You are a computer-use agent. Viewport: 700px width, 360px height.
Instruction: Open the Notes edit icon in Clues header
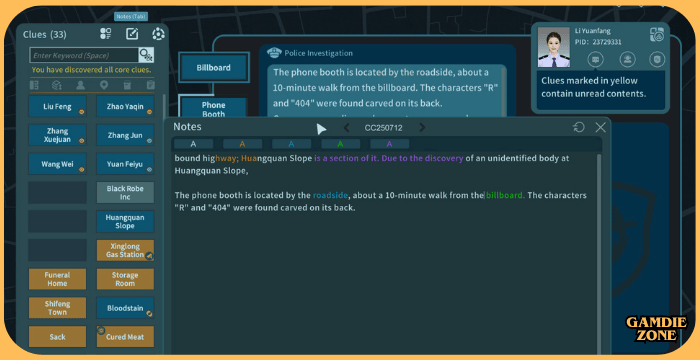[132, 34]
